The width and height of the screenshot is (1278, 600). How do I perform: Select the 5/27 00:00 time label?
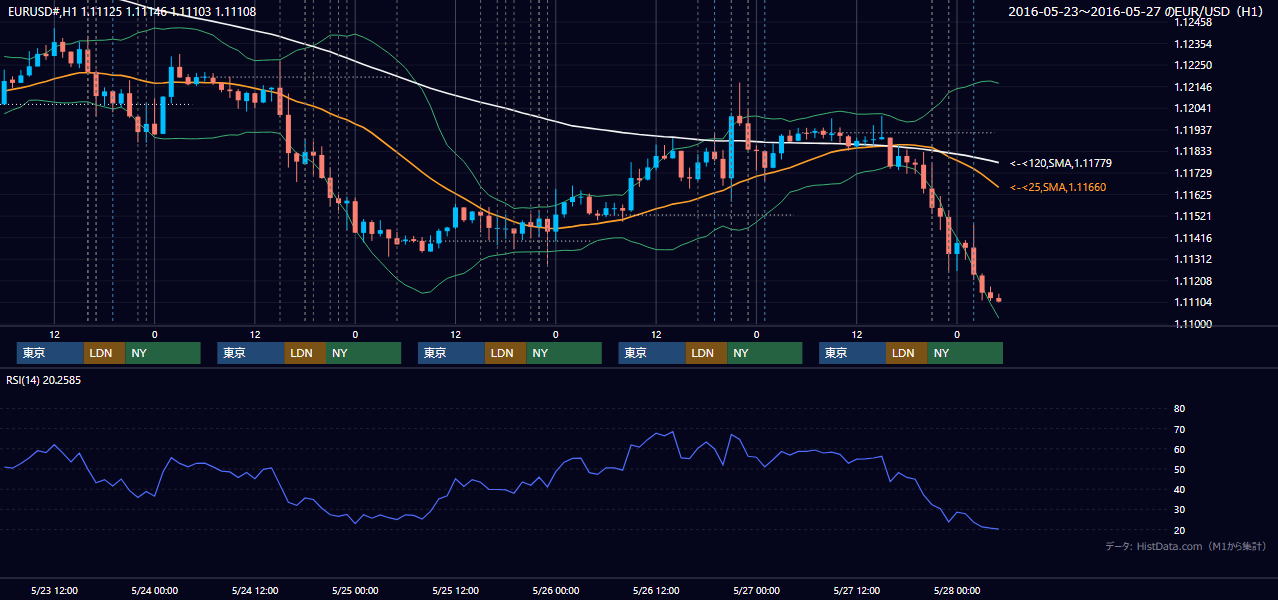click(756, 590)
